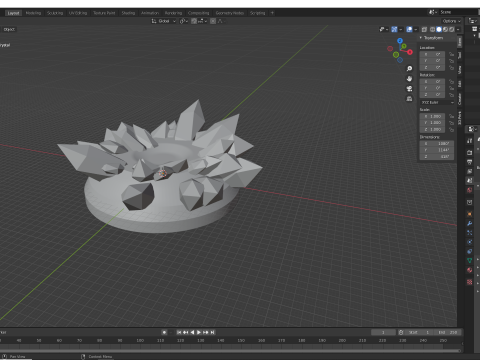Click the red X axis on navigation gizmo
The height and width of the screenshot is (360, 480).
pyautogui.click(x=410, y=52)
